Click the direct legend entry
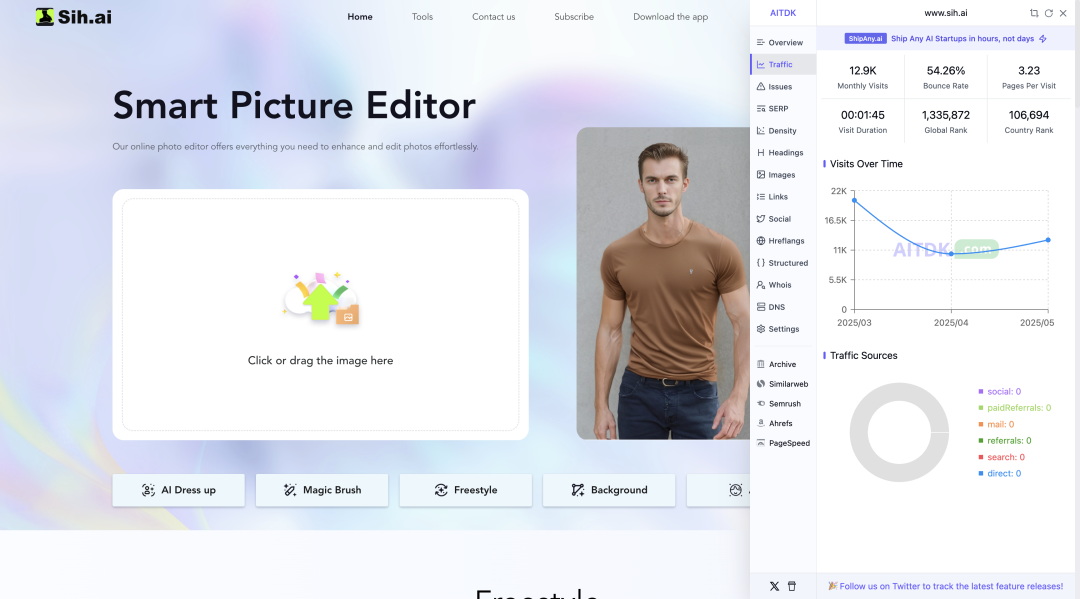The height and width of the screenshot is (599, 1080). click(x=999, y=474)
